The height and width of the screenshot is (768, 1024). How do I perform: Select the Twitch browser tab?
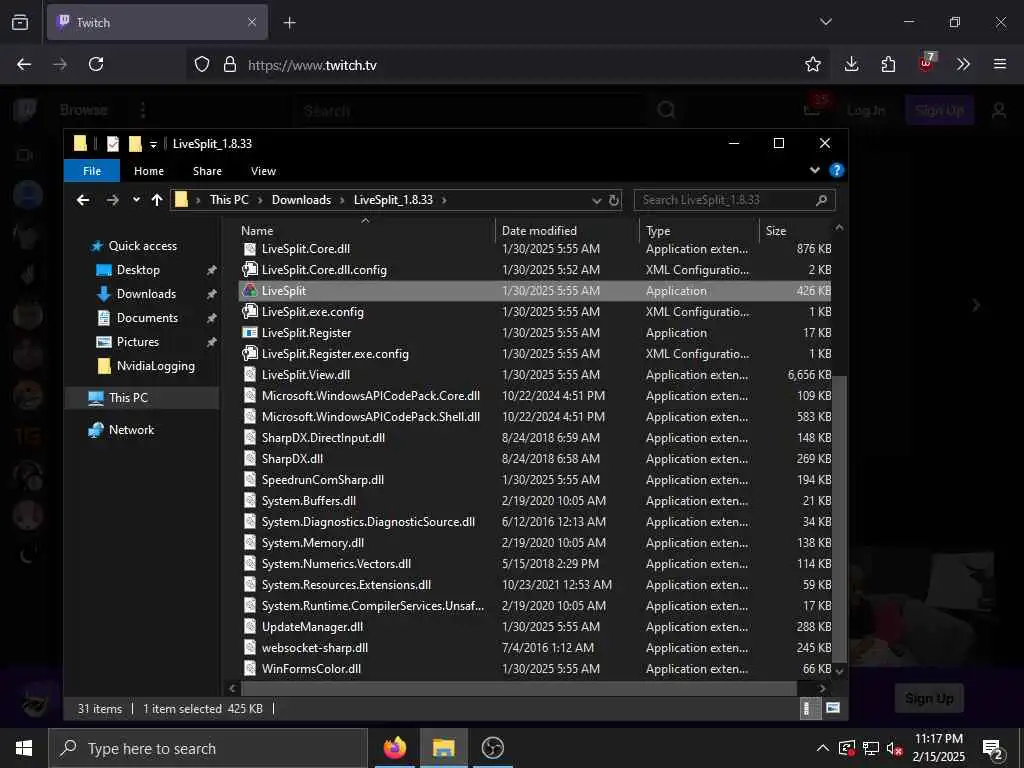click(x=157, y=22)
